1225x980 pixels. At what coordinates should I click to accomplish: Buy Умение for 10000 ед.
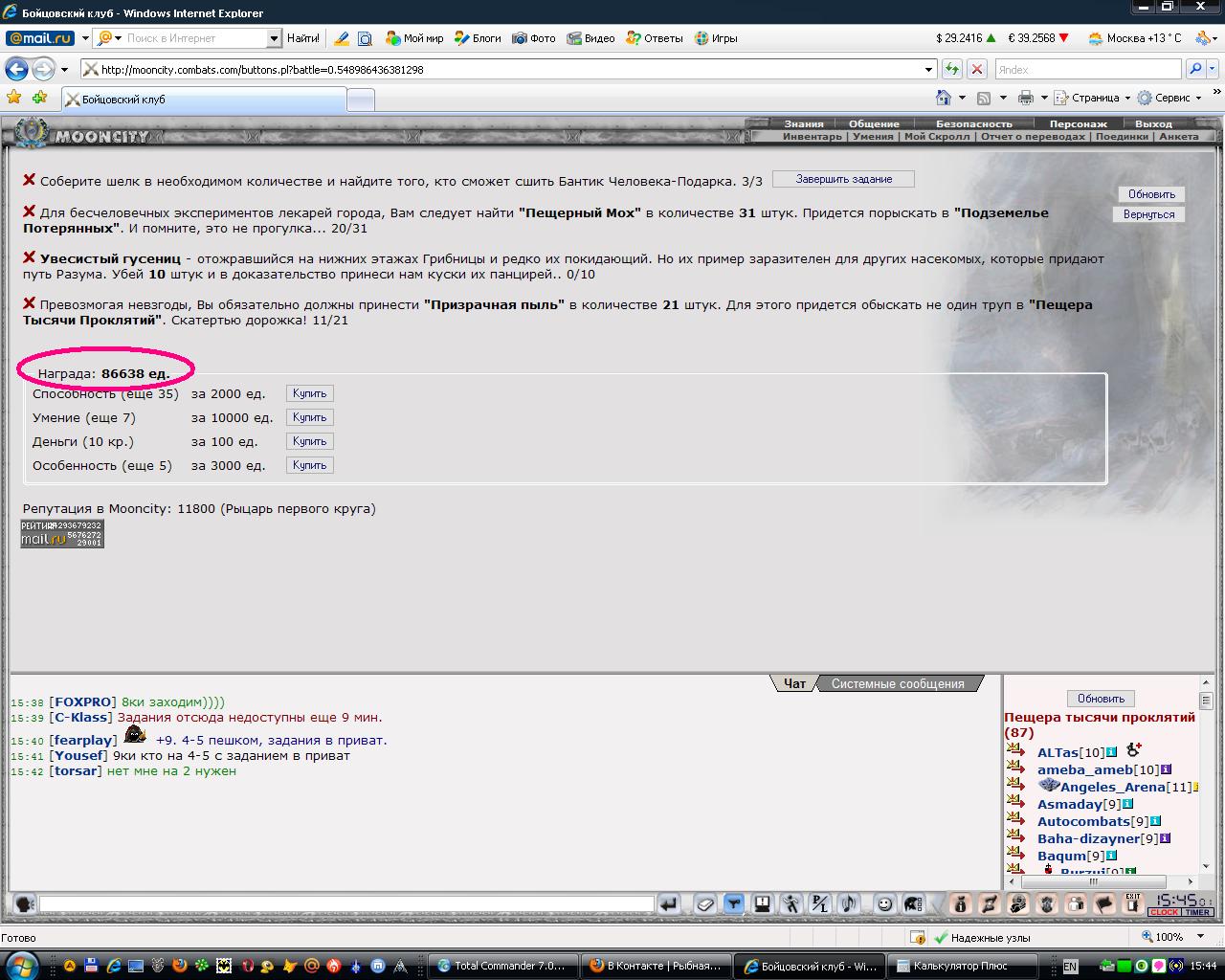[x=309, y=417]
